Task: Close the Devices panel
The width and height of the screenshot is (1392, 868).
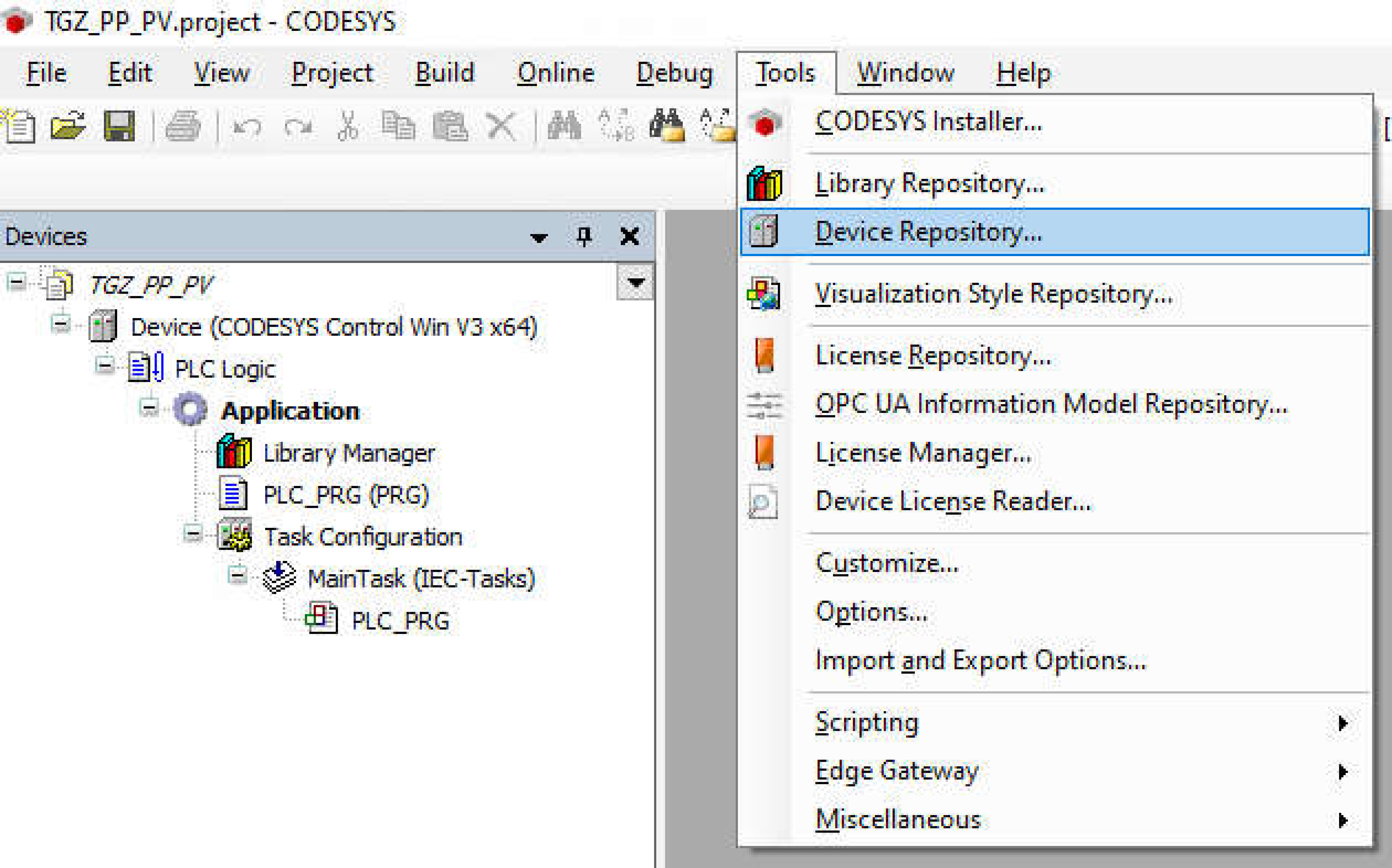Action: (630, 236)
